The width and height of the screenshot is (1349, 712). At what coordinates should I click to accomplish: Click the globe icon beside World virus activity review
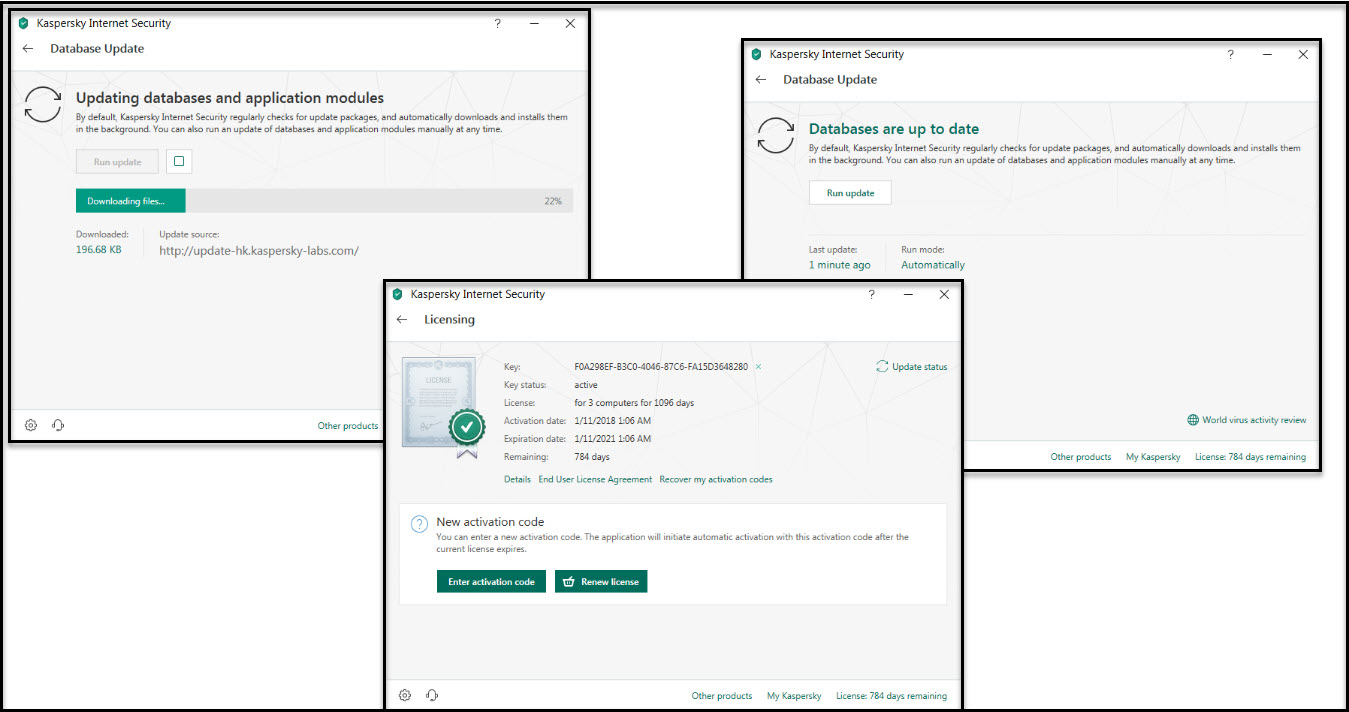tap(1193, 420)
